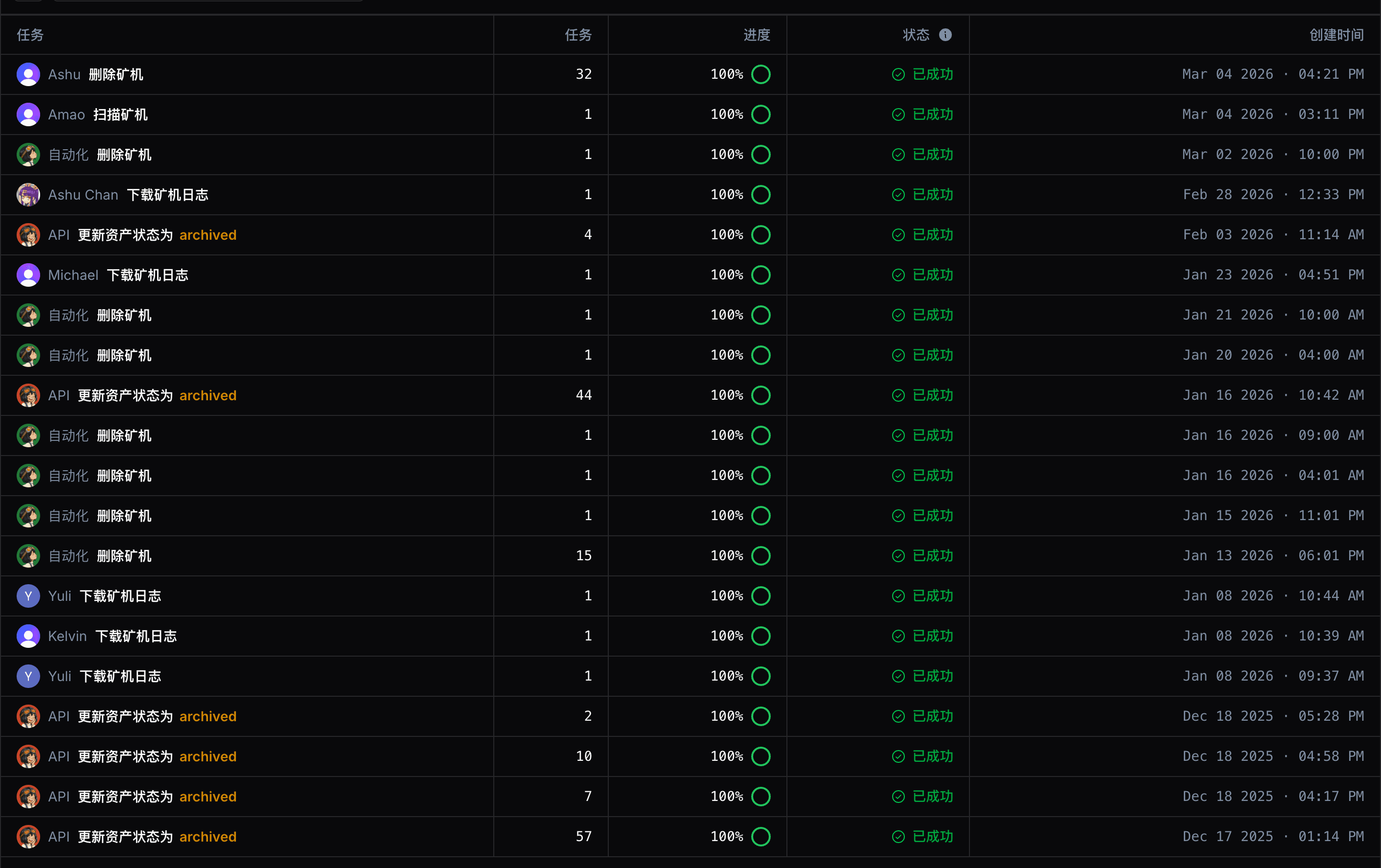Click Amao's profile avatar on 扫描矿机 row
Image resolution: width=1381 pixels, height=868 pixels.
tap(28, 114)
